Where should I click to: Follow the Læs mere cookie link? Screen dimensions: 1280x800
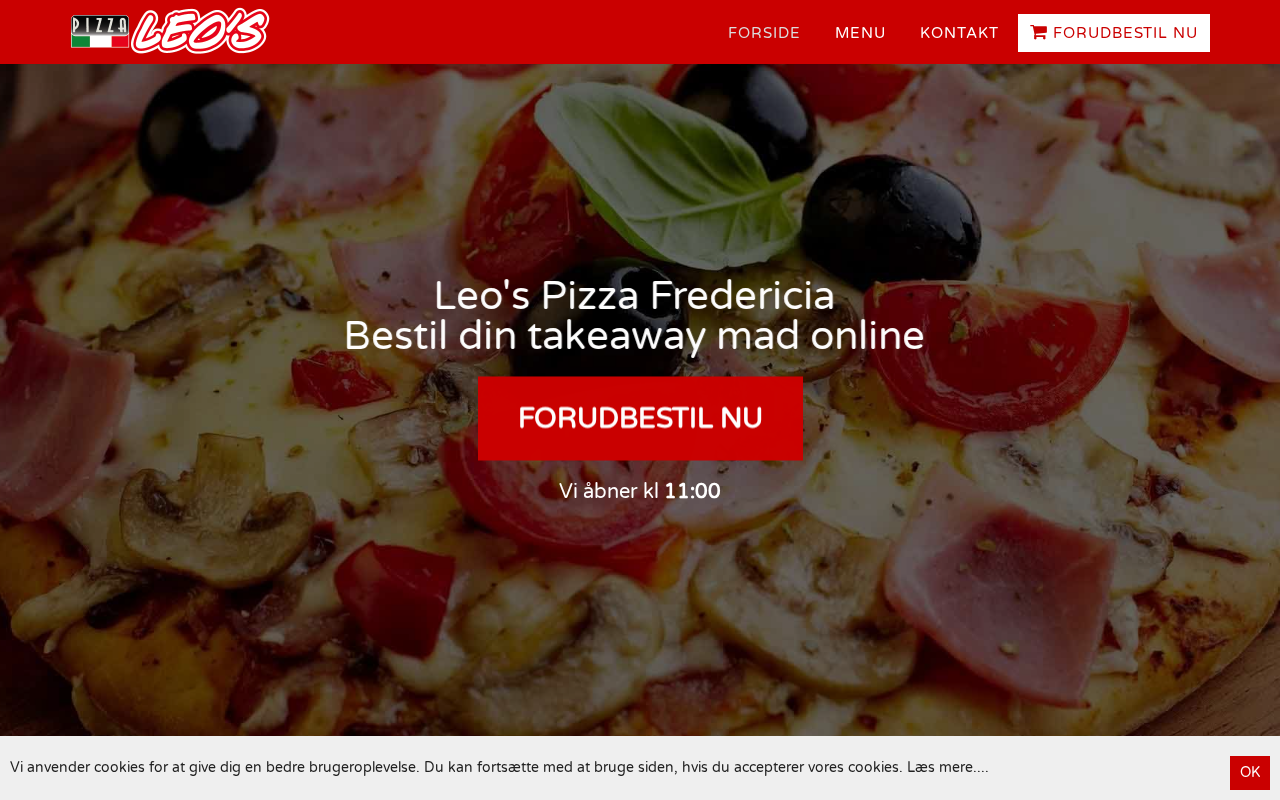[x=947, y=768]
